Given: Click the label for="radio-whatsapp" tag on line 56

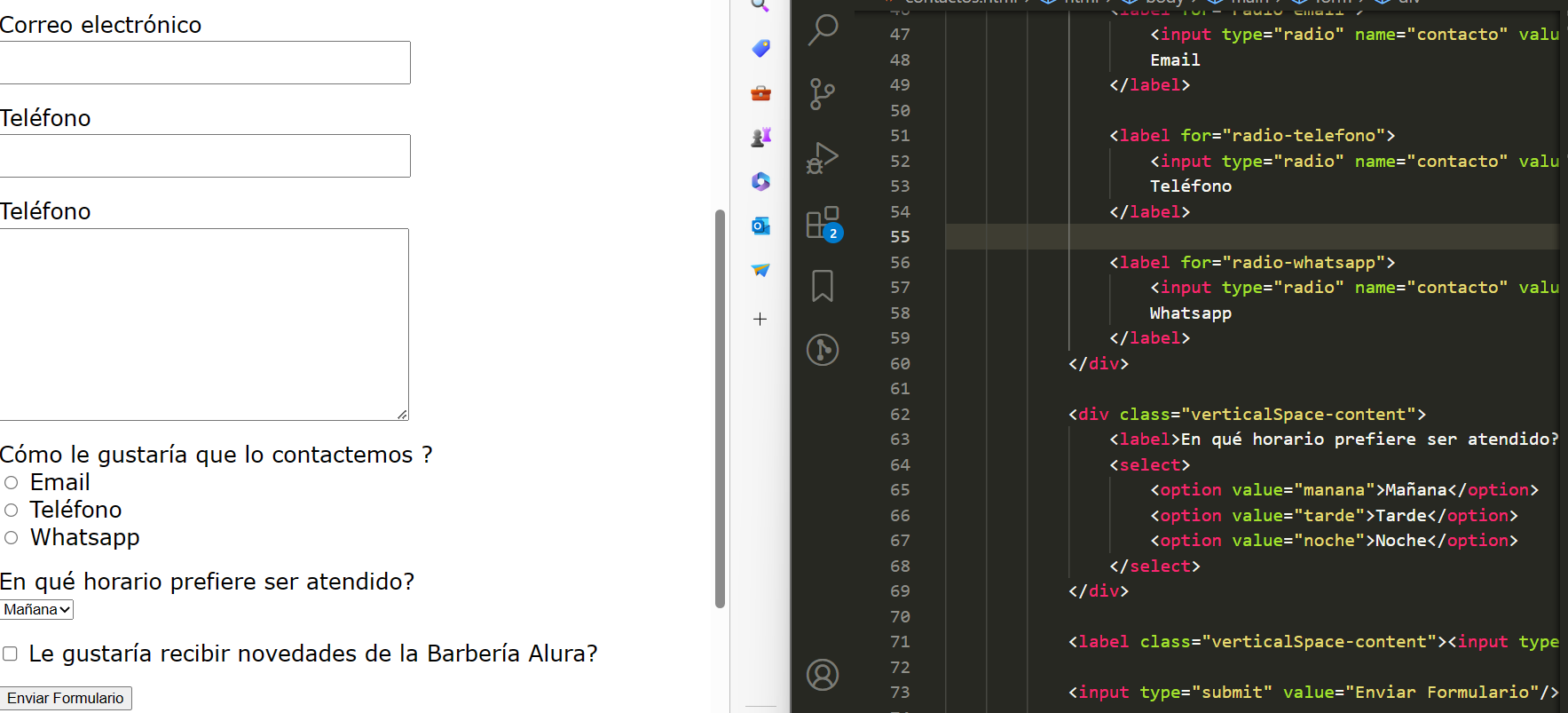Looking at the screenshot, I should tap(1252, 263).
